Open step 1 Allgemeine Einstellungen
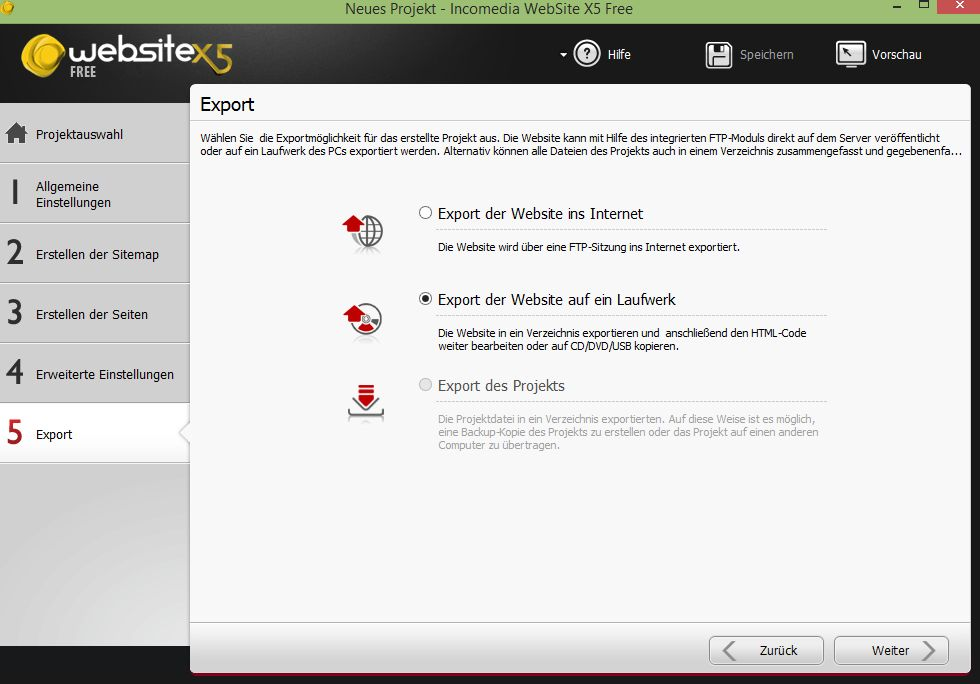This screenshot has width=980, height=684. click(x=94, y=194)
